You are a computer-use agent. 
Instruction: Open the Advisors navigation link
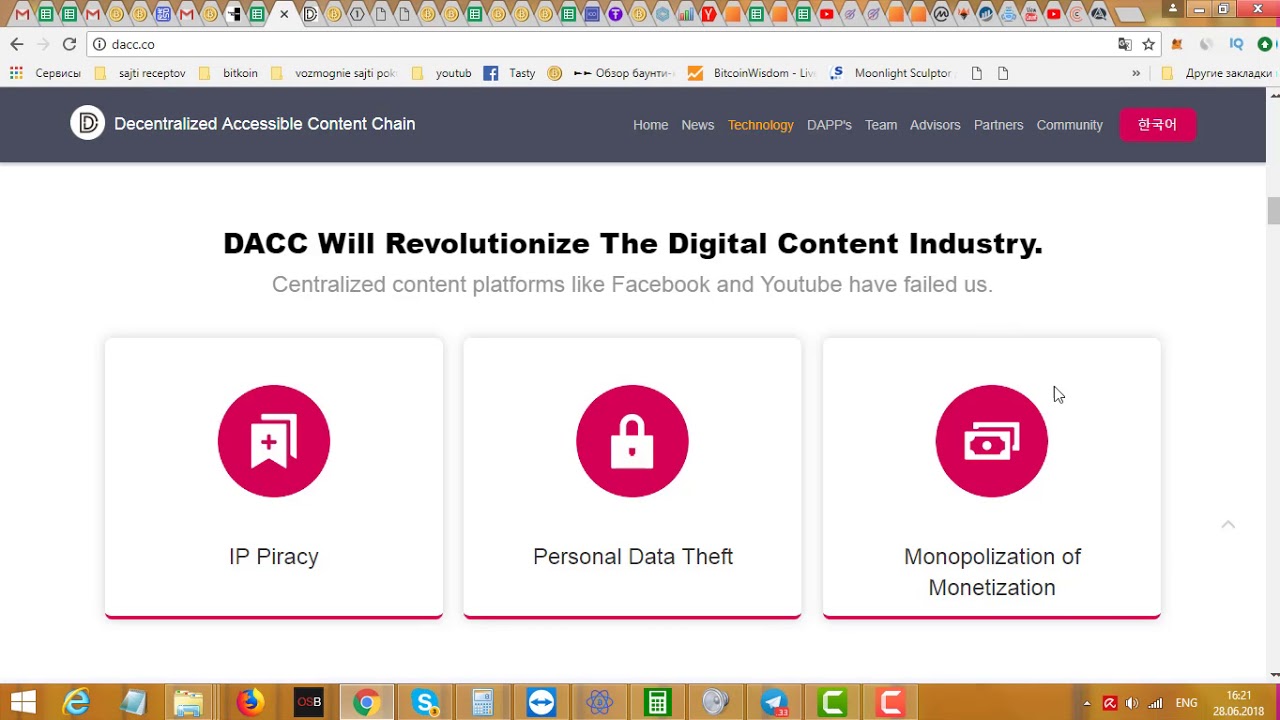point(935,125)
